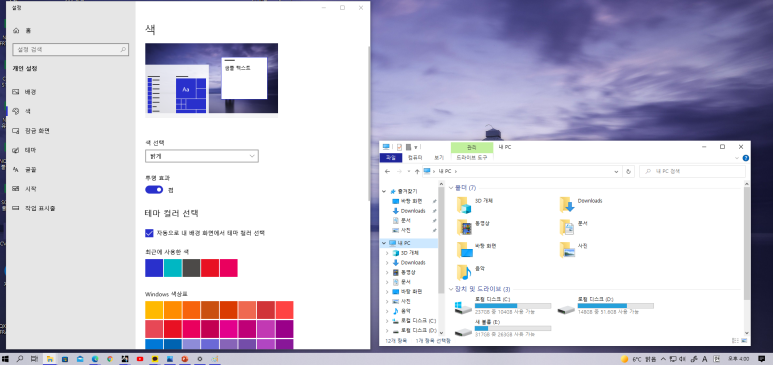Select the 로컬 디스크 (C:) drive
Image resolution: width=773 pixels, height=365 pixels.
click(503, 306)
